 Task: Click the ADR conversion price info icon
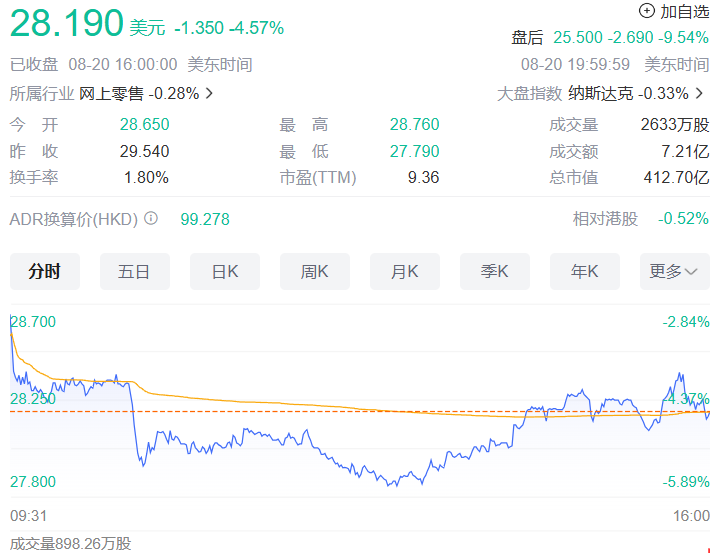coord(151,218)
